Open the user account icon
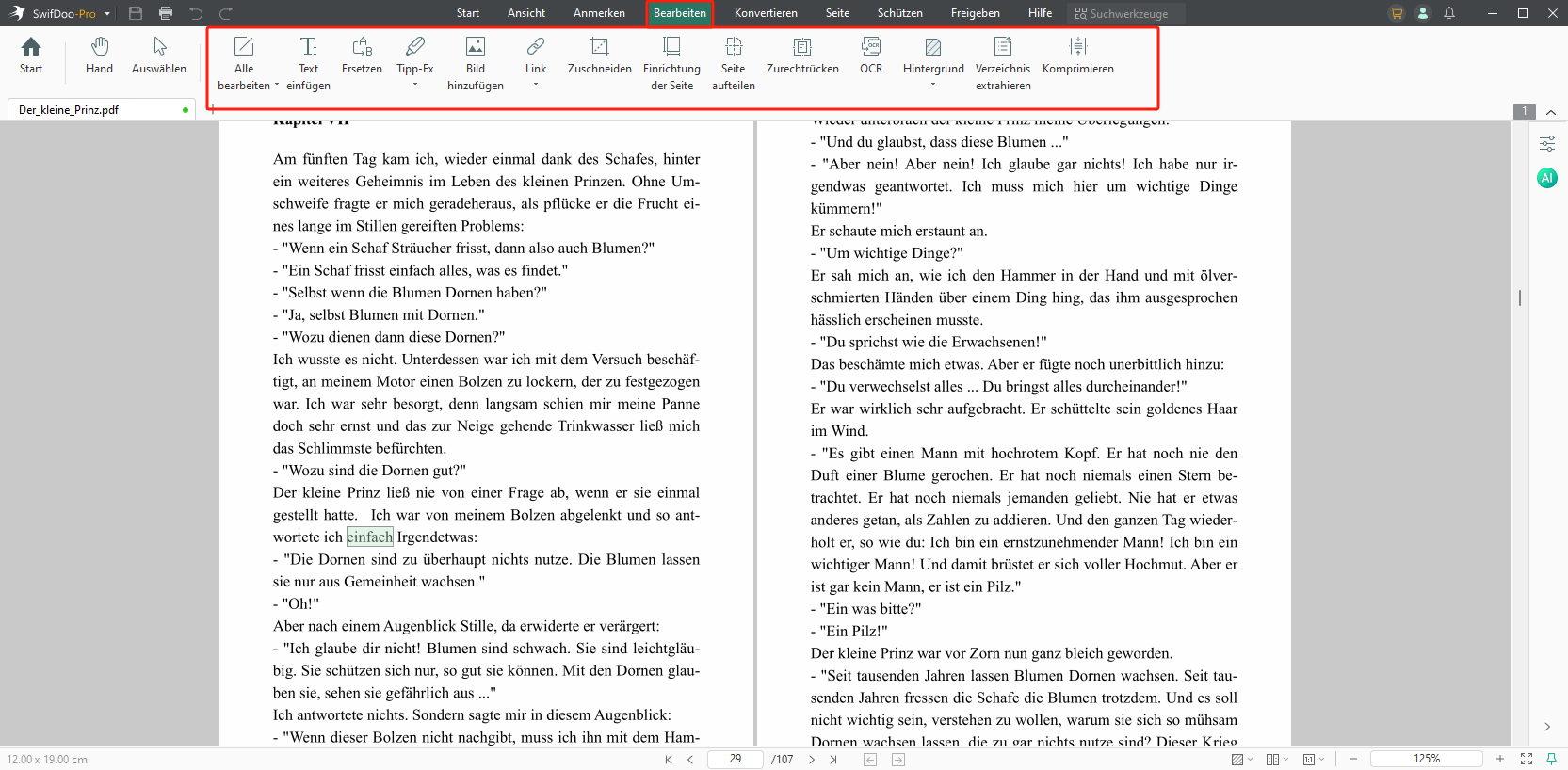Screen dimensions: 1568x770 (x=1423, y=13)
